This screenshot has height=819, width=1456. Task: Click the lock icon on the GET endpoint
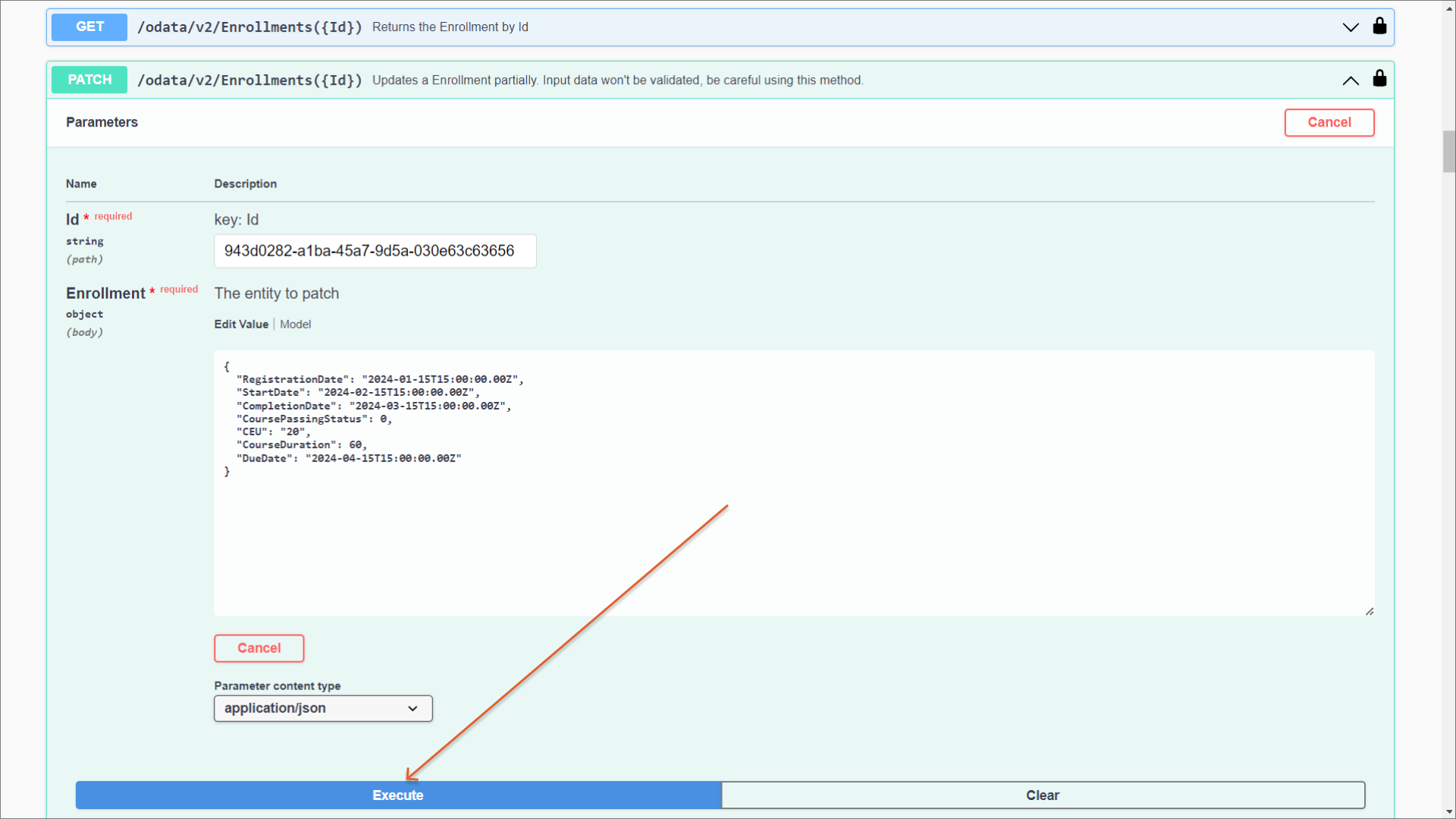(1379, 27)
